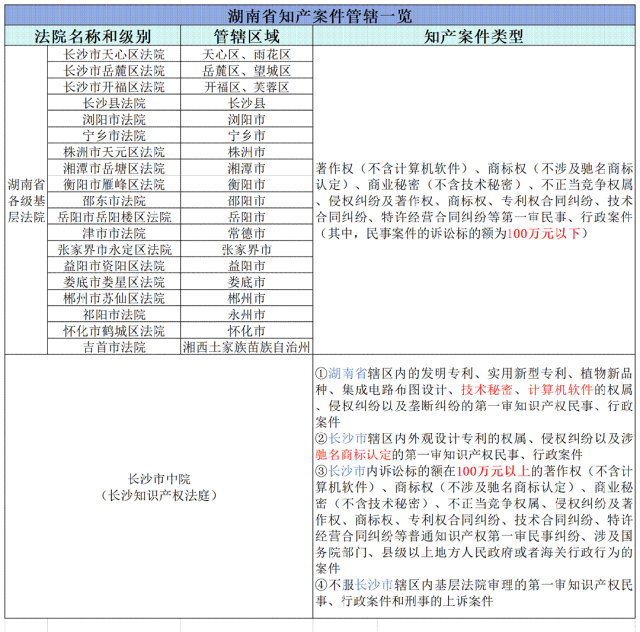Select the 长沙市岳麓区法院 cell

tap(114, 71)
